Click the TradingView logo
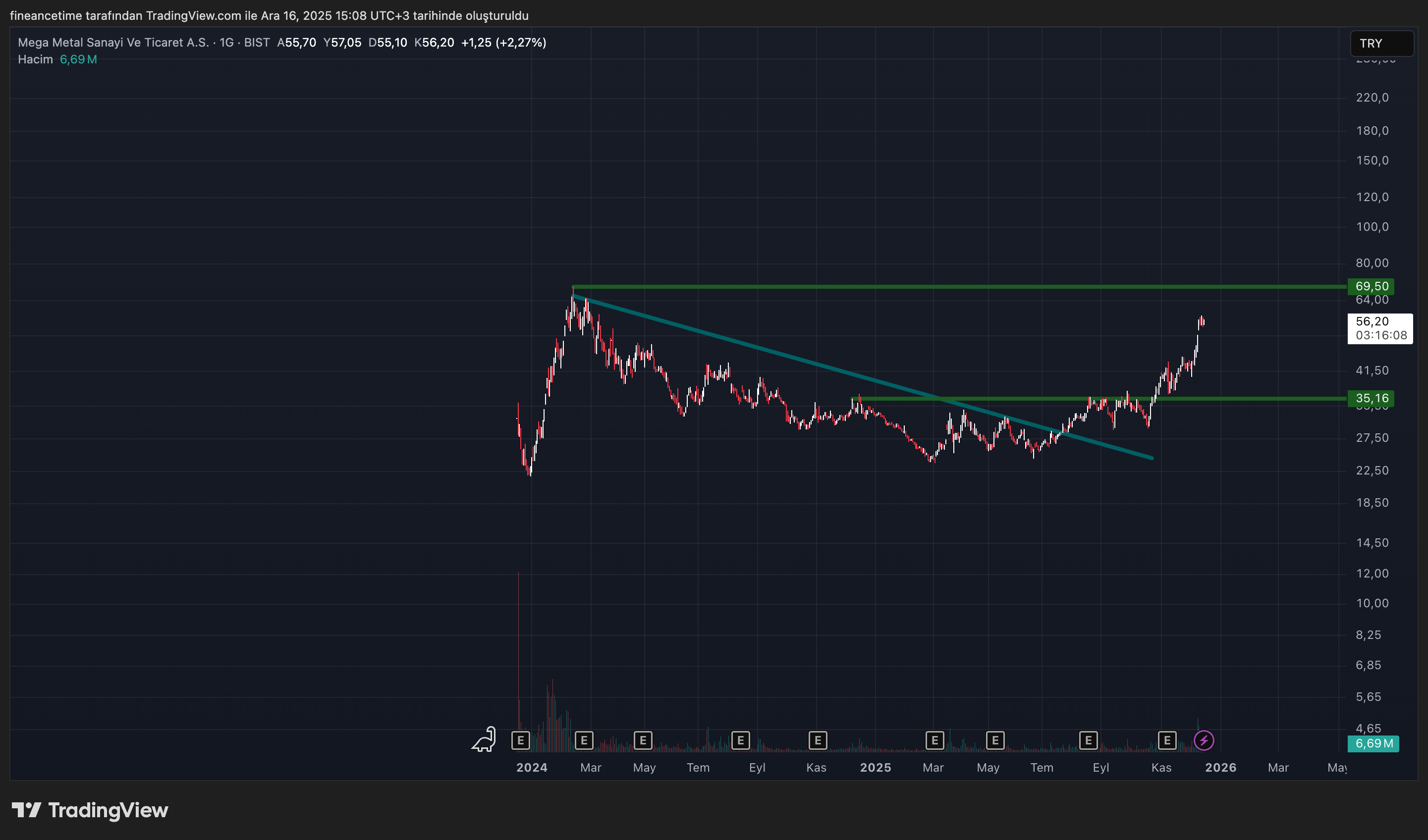 click(x=91, y=811)
